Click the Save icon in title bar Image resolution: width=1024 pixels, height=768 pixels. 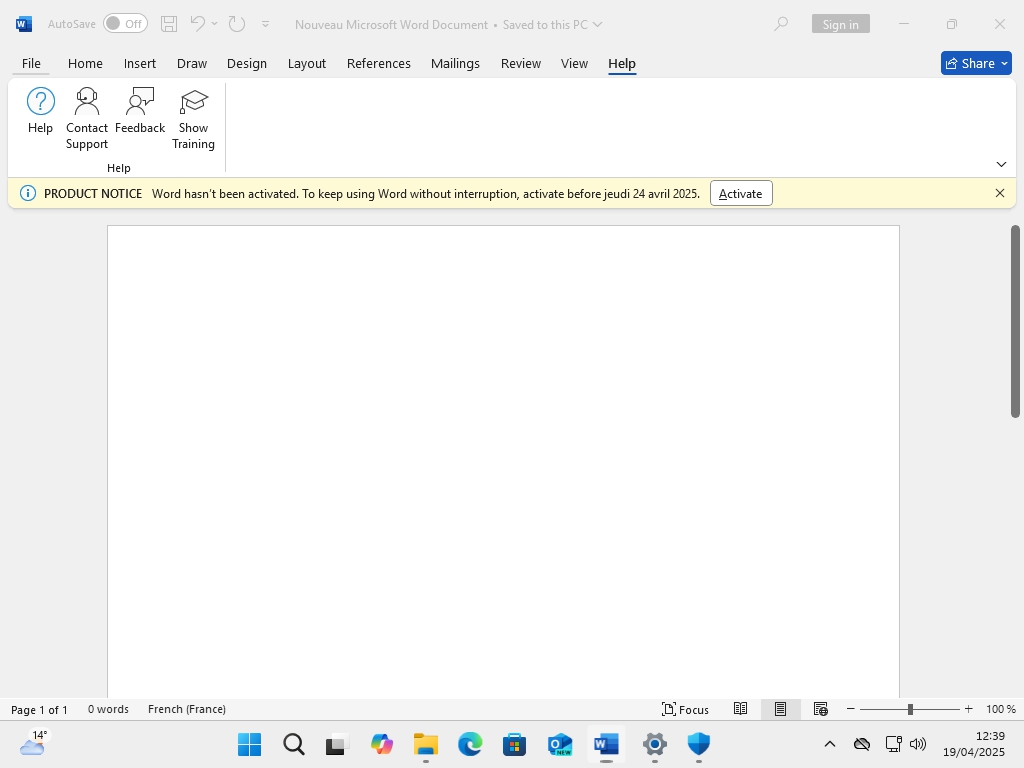169,24
